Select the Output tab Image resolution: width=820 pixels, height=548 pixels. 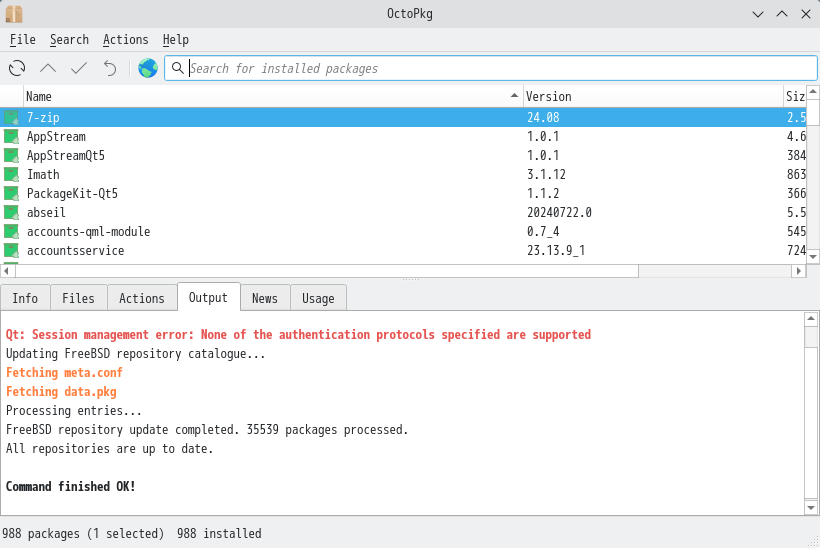click(x=208, y=297)
